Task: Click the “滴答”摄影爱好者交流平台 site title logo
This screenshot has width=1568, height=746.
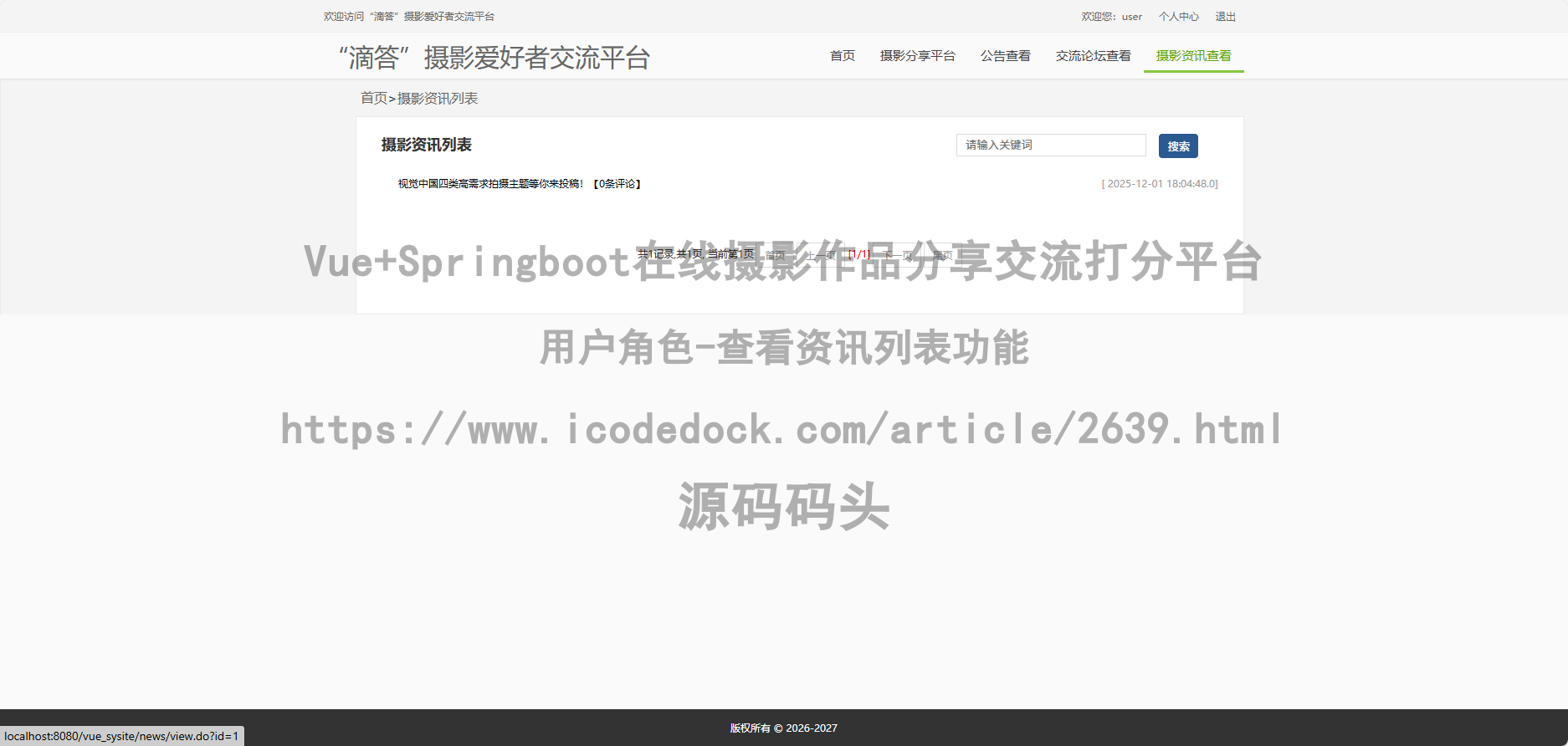Action: tap(494, 58)
